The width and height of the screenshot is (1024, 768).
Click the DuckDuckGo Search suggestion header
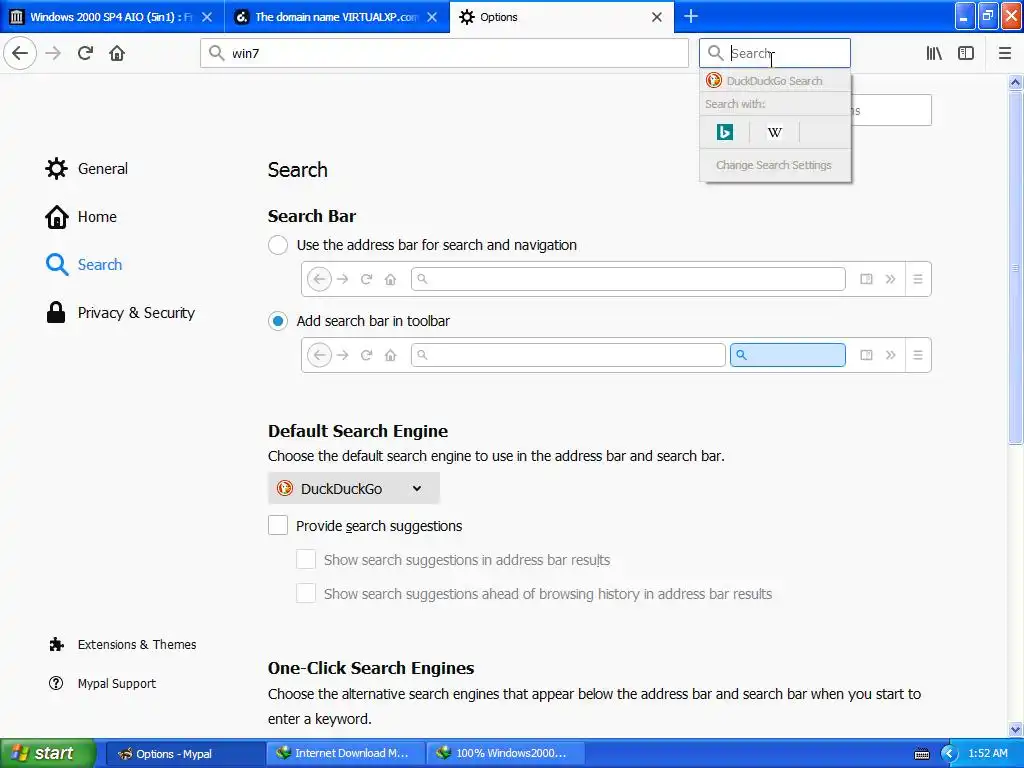[775, 81]
